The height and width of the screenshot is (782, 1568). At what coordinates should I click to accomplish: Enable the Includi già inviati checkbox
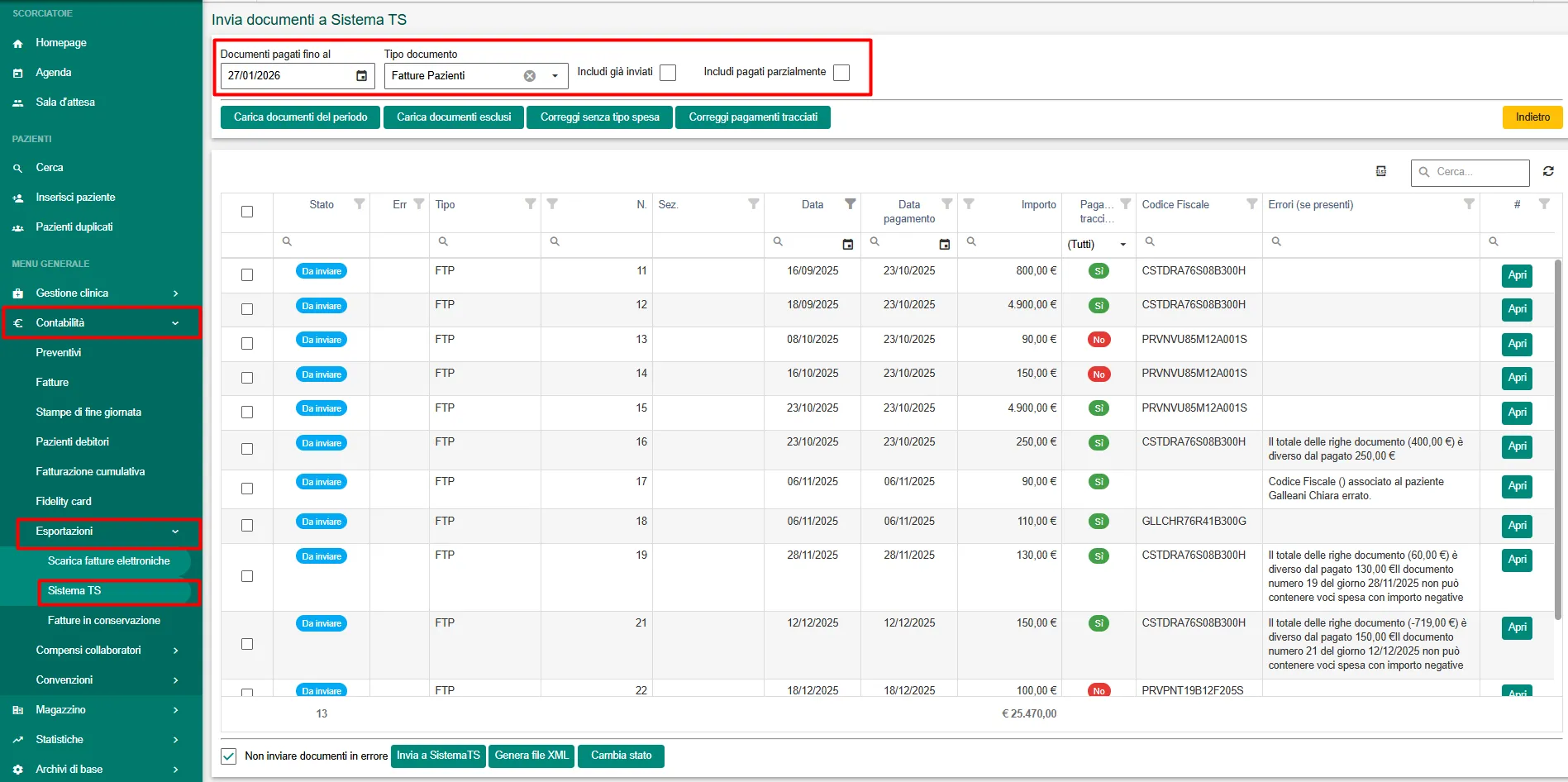click(668, 73)
